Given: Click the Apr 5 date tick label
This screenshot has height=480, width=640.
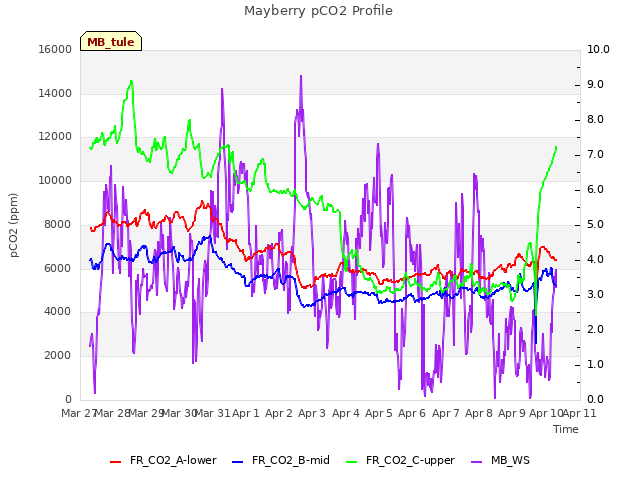Looking at the screenshot, I should [379, 413].
